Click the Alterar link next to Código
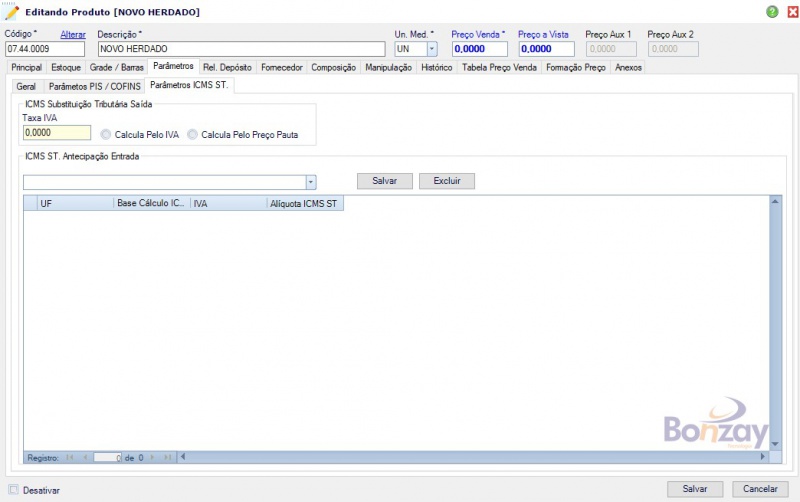The width and height of the screenshot is (800, 502). tap(73, 34)
